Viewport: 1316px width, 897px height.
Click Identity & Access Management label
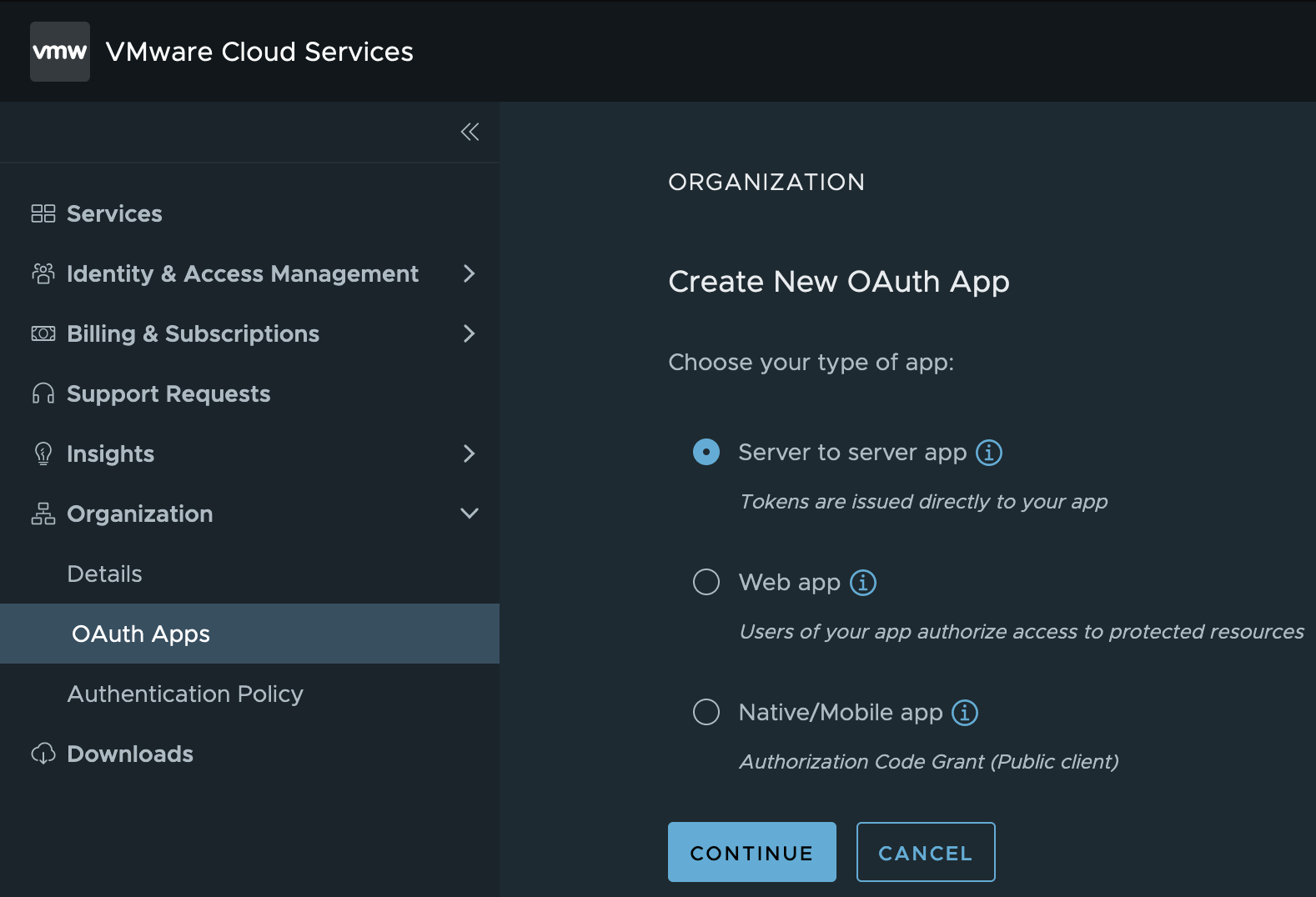(x=243, y=273)
